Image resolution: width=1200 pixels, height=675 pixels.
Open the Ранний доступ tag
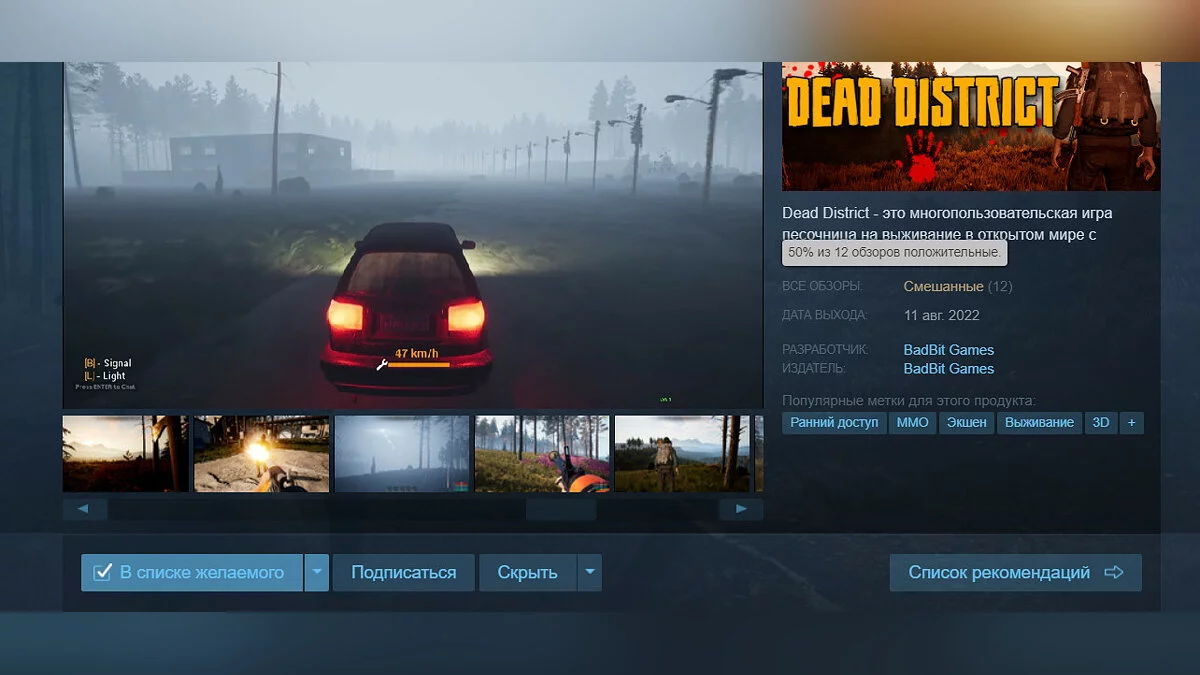click(834, 423)
